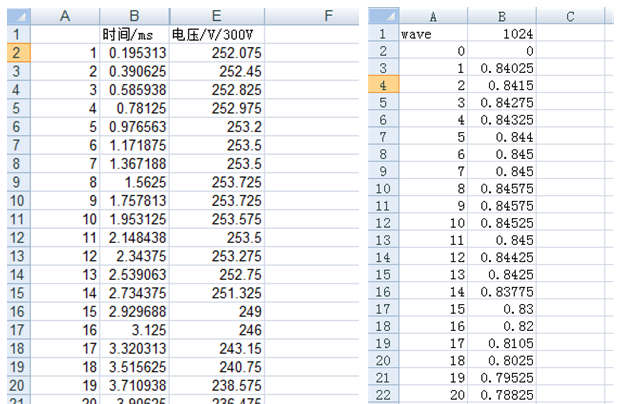622x404 pixels.
Task: Click cell with value 0.83
Action: point(502,309)
